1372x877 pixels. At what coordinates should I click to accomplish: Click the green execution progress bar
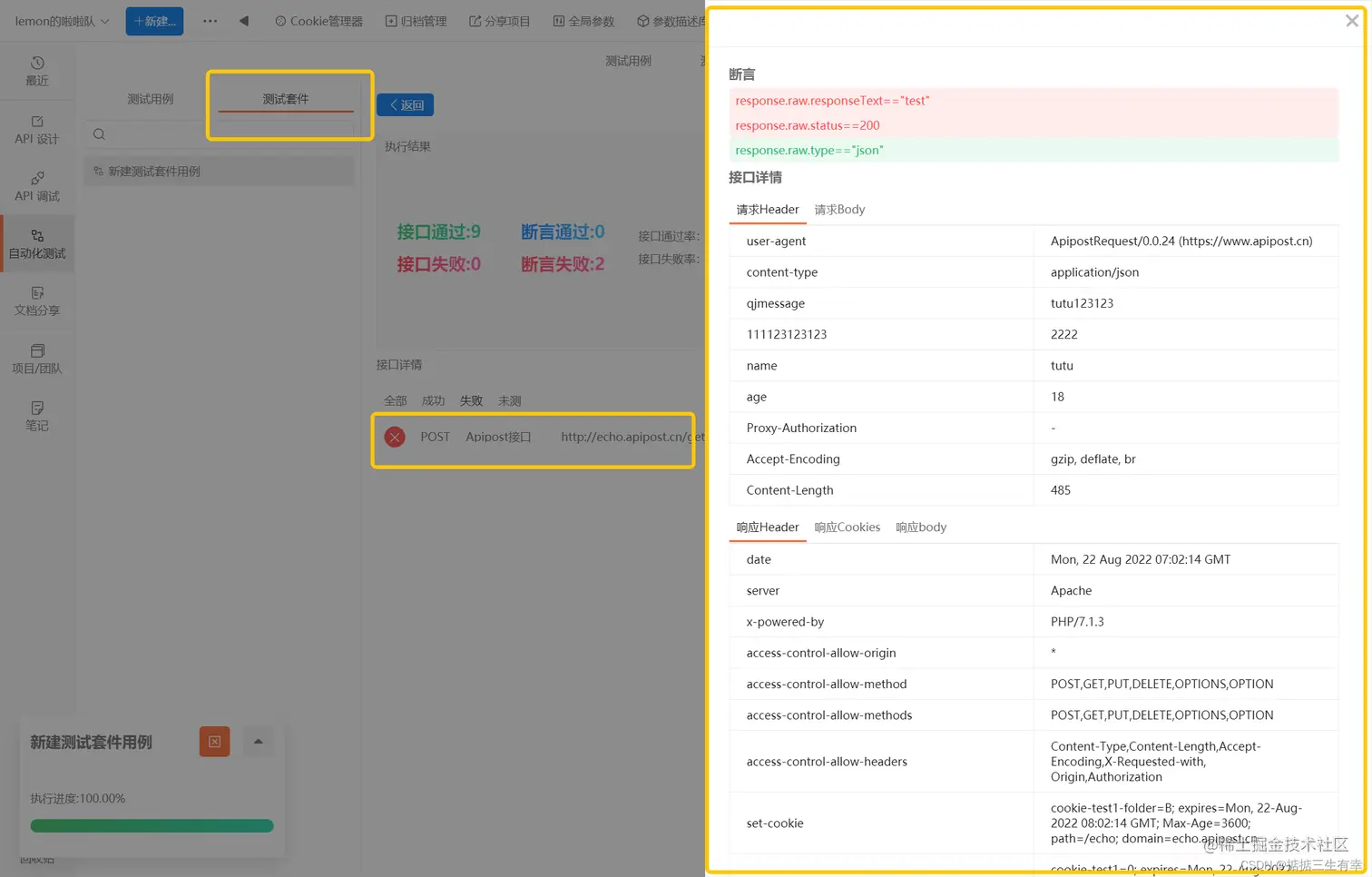[152, 825]
